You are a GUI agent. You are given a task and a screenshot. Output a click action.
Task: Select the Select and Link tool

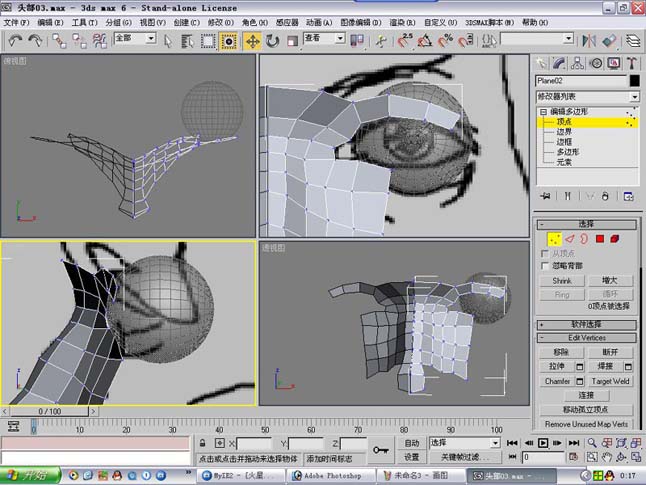59,41
